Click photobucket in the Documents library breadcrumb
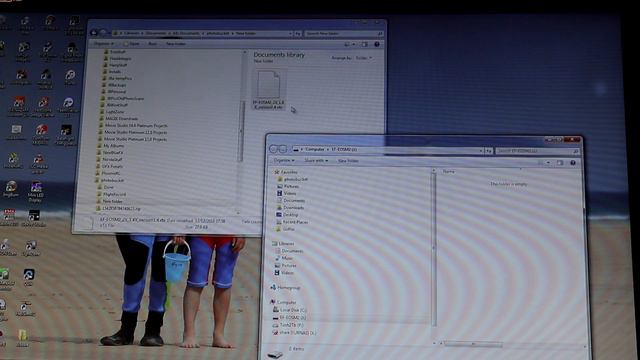Screen dimensions: 640x360 (x=218, y=33)
